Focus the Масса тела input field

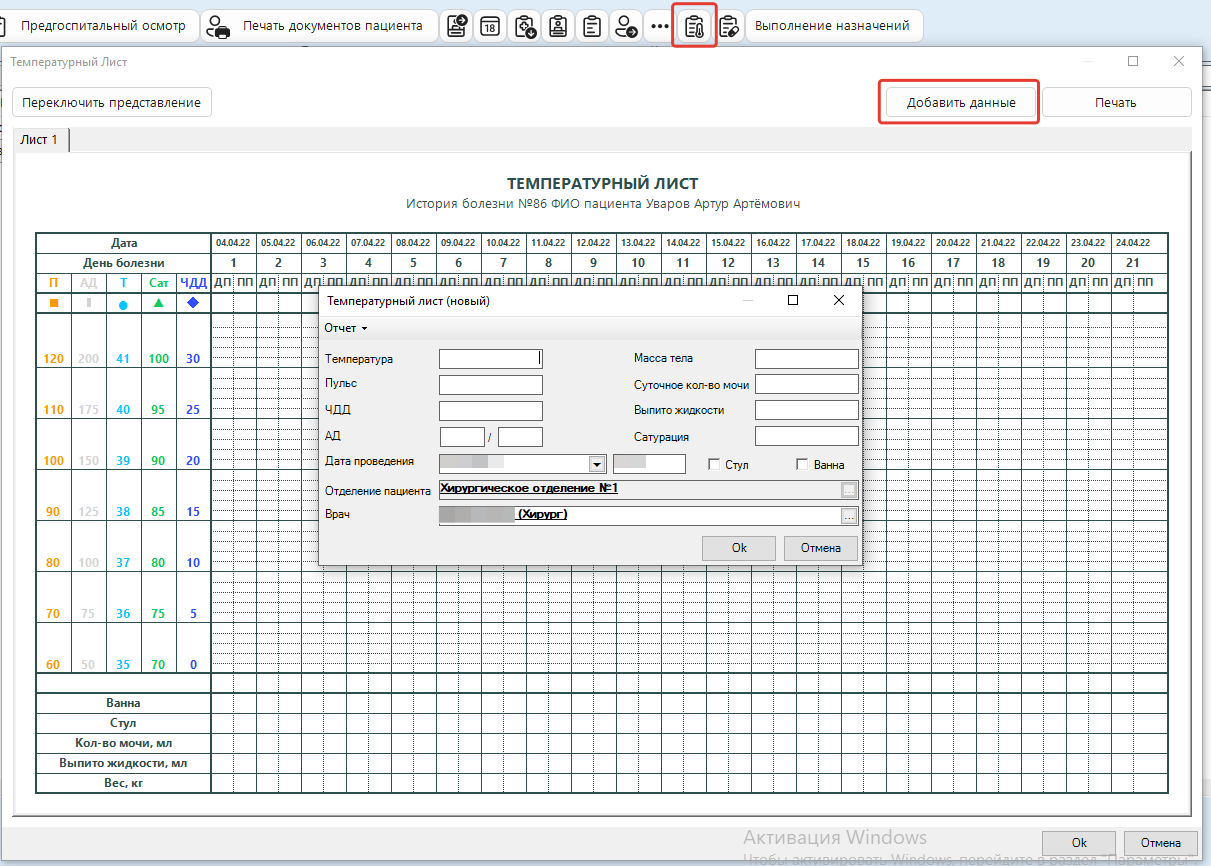[x=807, y=359]
